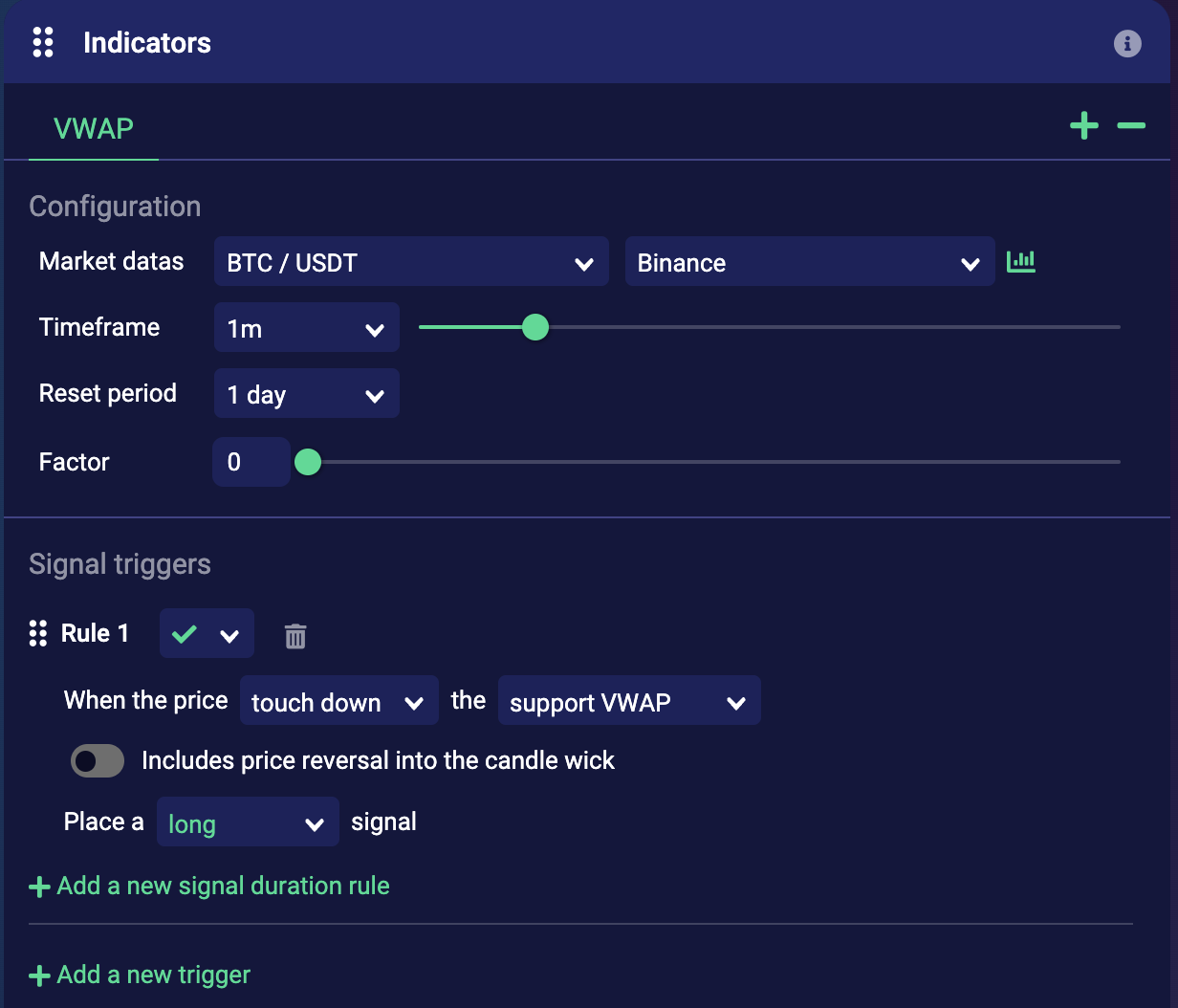Viewport: 1178px width, 1008px height.
Task: Click the Timeframe slider handle
Action: click(535, 327)
